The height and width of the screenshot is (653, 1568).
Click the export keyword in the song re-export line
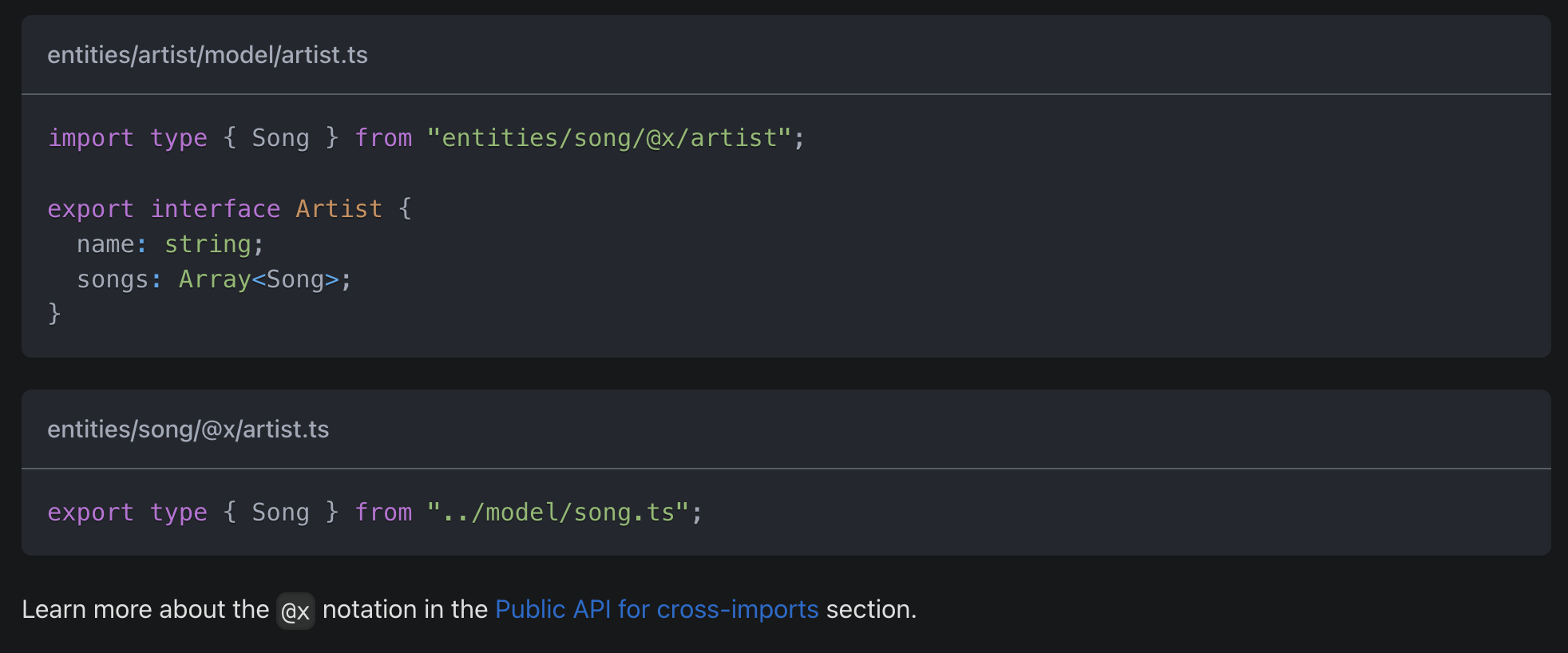(90, 513)
